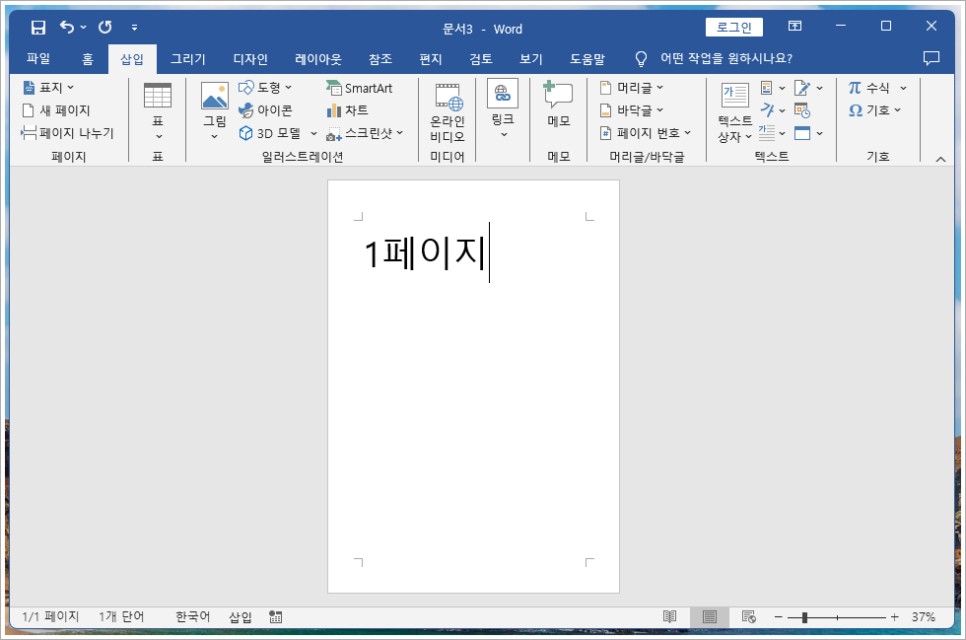Expand the 수식 equation dropdown arrow
The width and height of the screenshot is (966, 640).
click(903, 88)
